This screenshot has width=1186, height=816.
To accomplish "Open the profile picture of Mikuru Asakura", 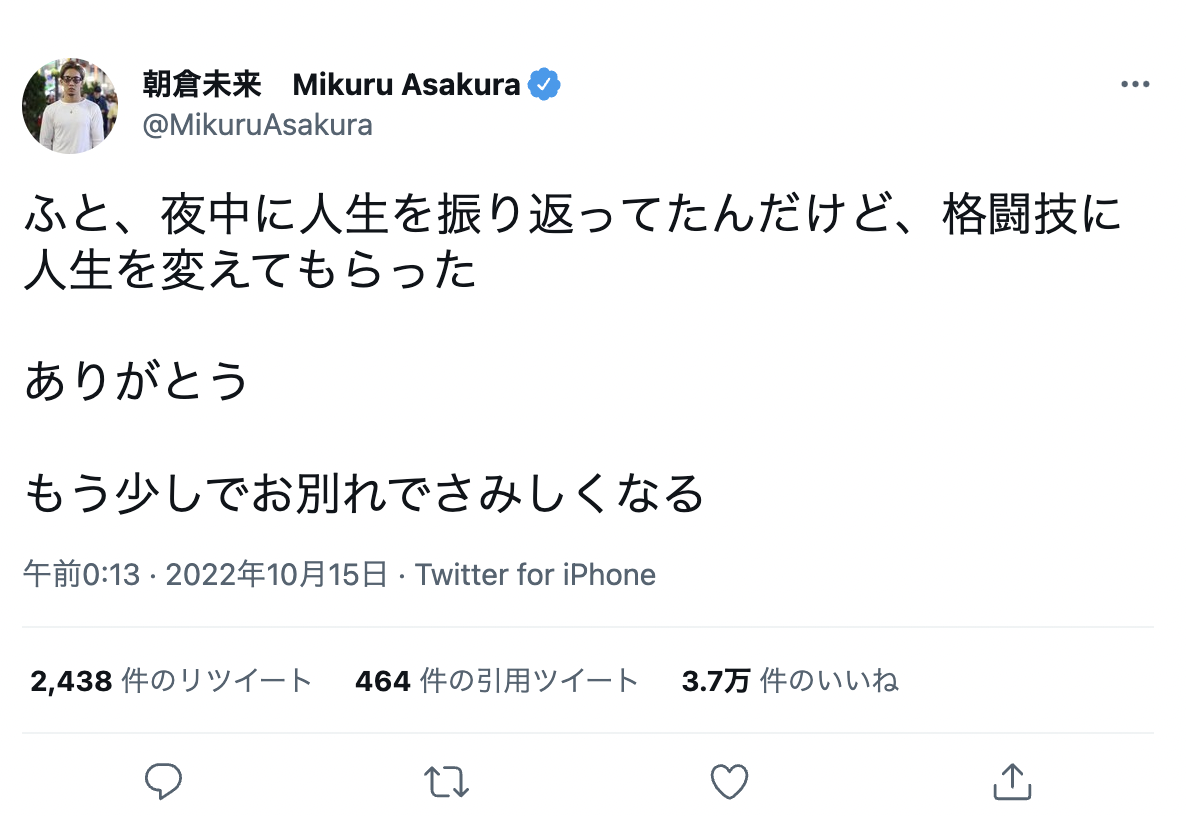I will point(70,106).
